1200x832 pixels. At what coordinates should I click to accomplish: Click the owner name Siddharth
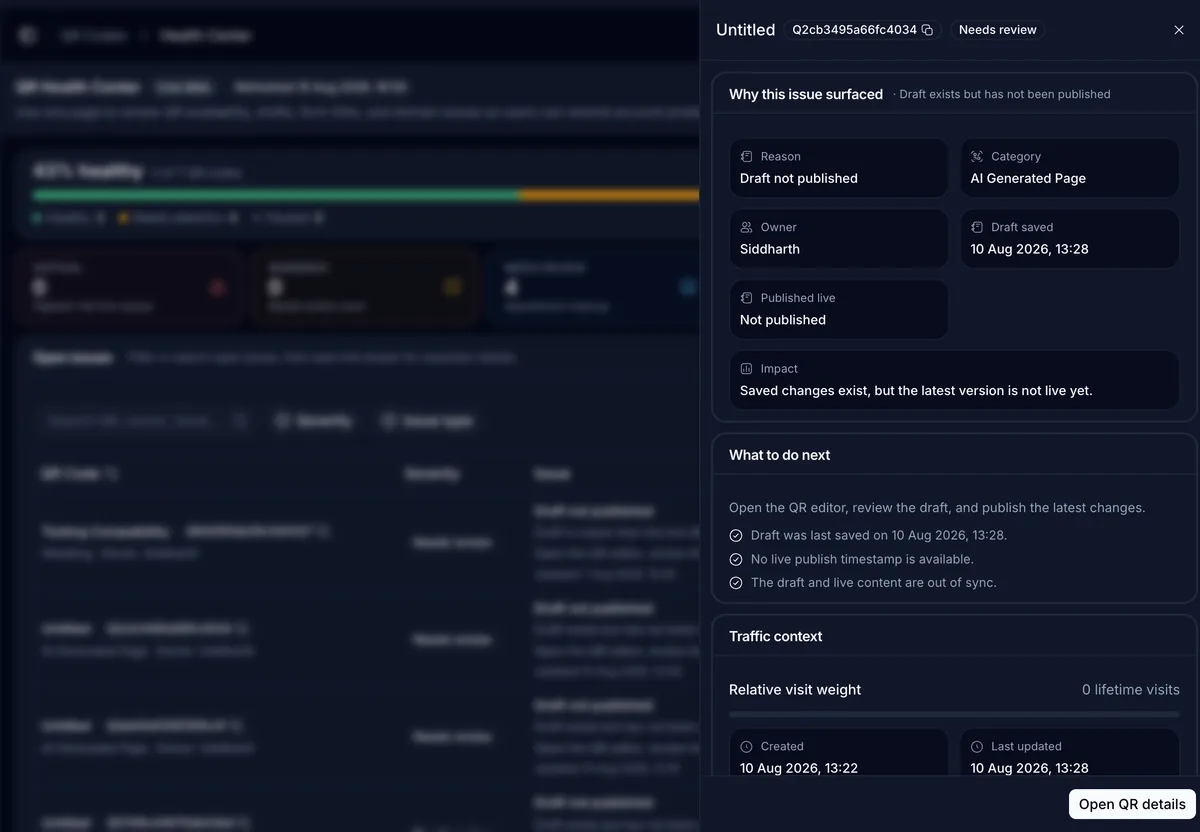(x=770, y=249)
